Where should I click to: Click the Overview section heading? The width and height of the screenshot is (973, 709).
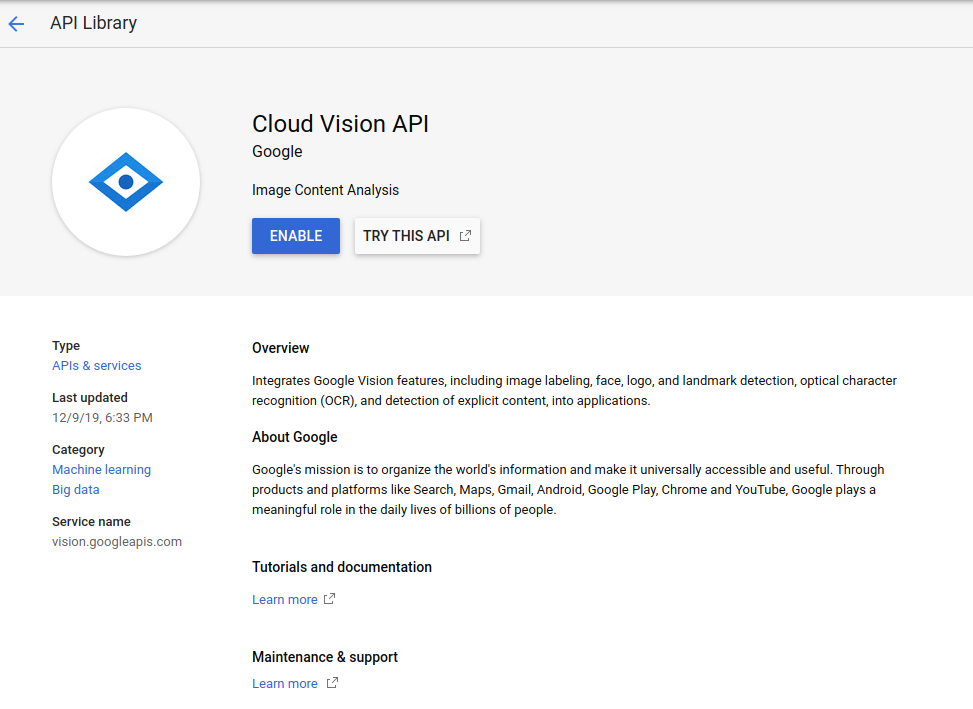pyautogui.click(x=280, y=348)
